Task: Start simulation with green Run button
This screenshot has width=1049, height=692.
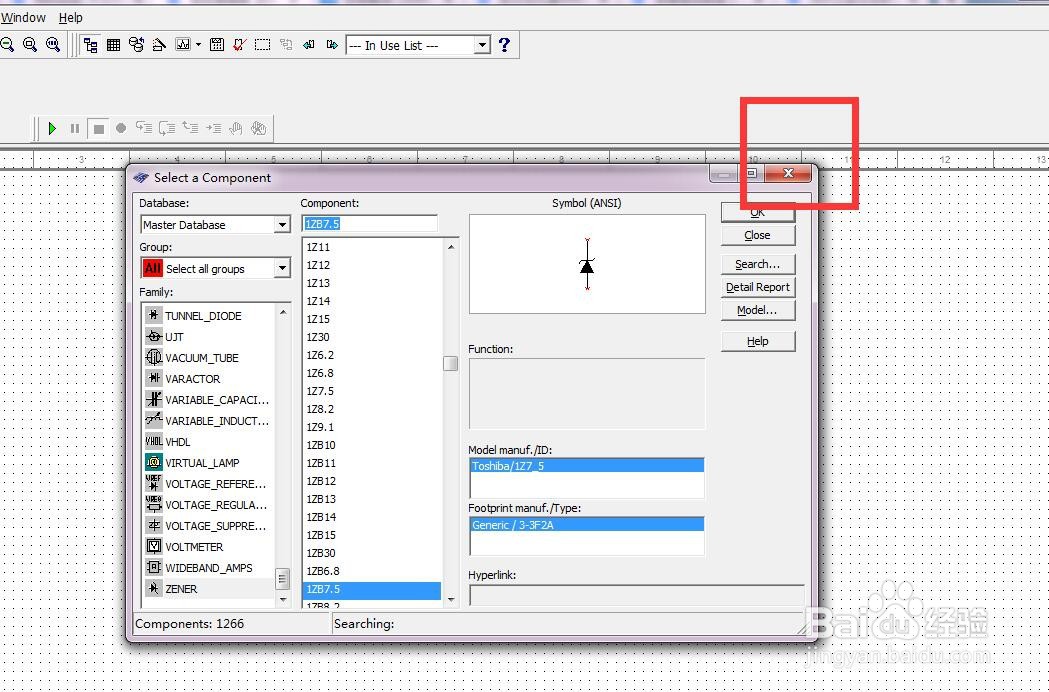Action: point(52,128)
